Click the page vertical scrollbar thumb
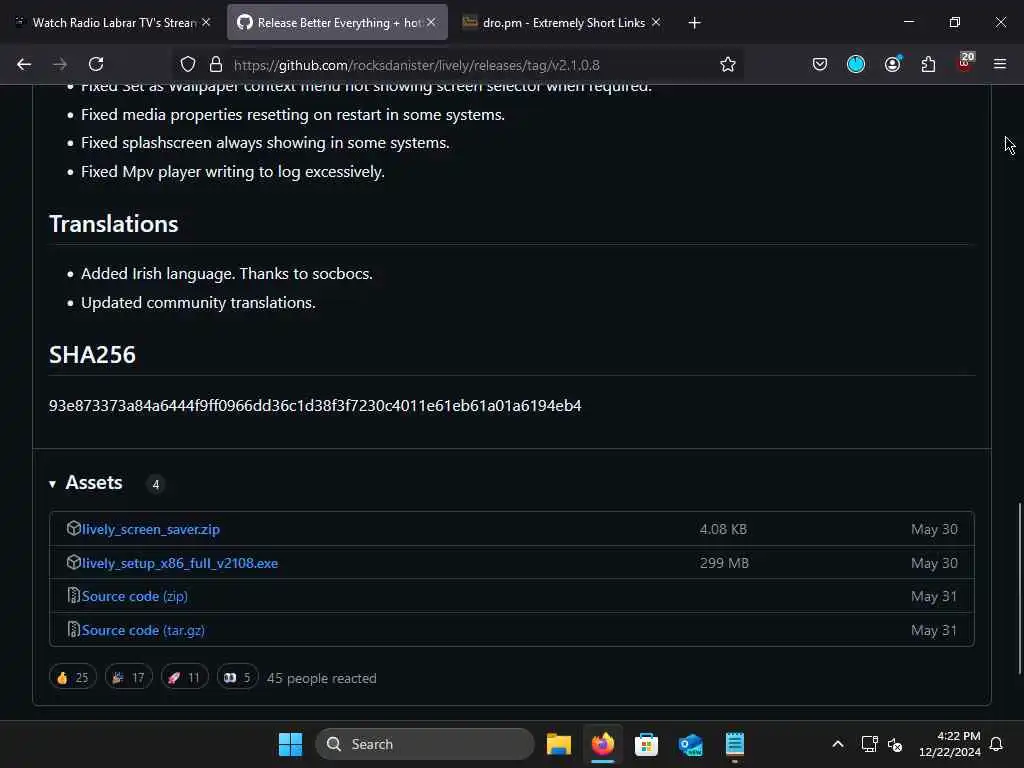The image size is (1024, 768). pyautogui.click(x=1019, y=588)
